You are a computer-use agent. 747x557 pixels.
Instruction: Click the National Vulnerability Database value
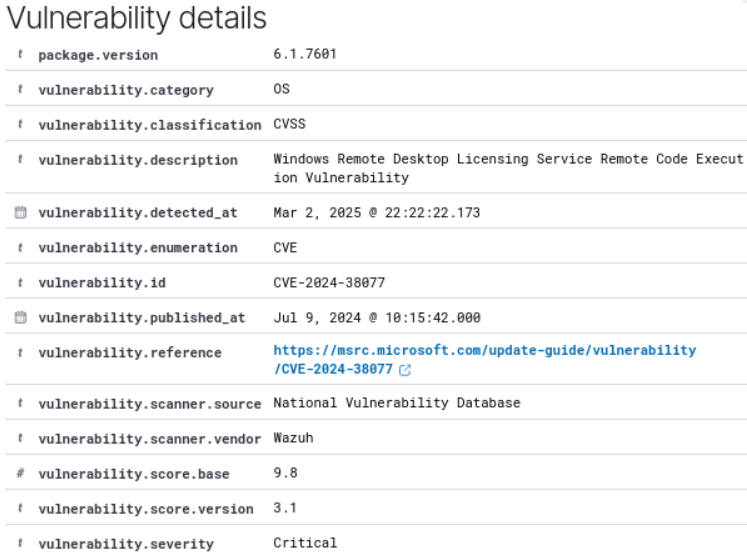[x=397, y=403]
